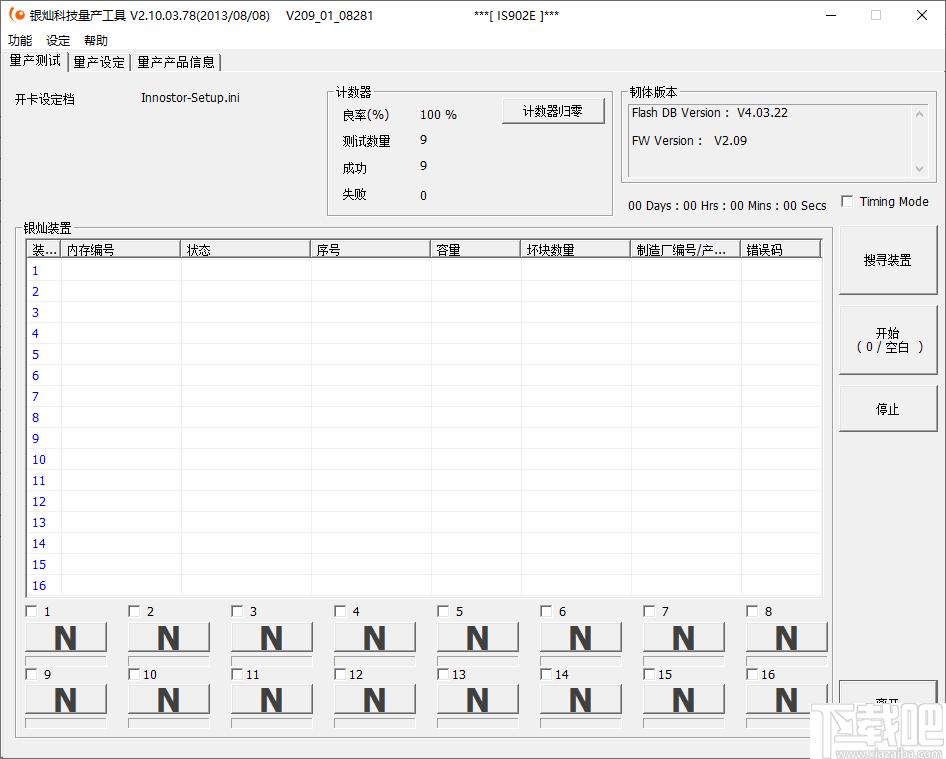Click the 停止 stop button
The height and width of the screenshot is (759, 946).
coord(887,409)
